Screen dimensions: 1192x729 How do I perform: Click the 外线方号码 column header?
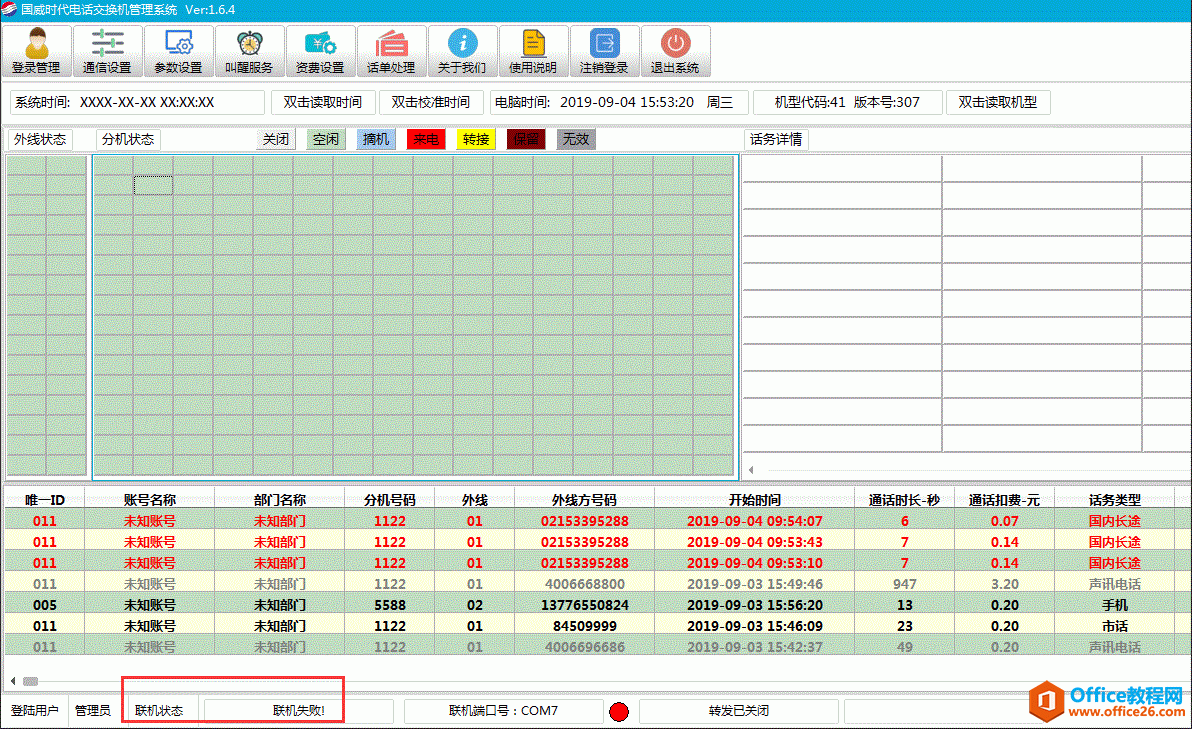pos(584,499)
